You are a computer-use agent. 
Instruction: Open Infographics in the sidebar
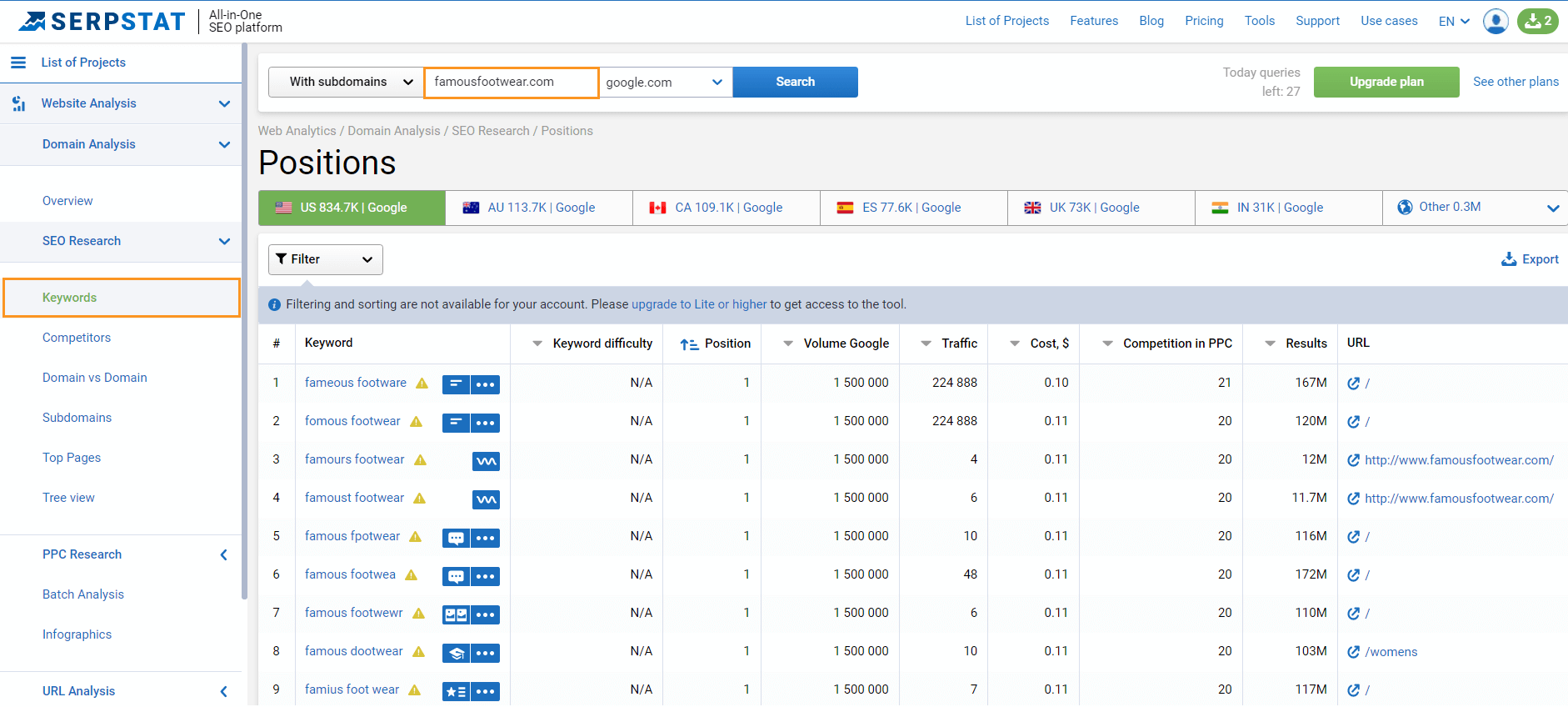click(x=77, y=634)
